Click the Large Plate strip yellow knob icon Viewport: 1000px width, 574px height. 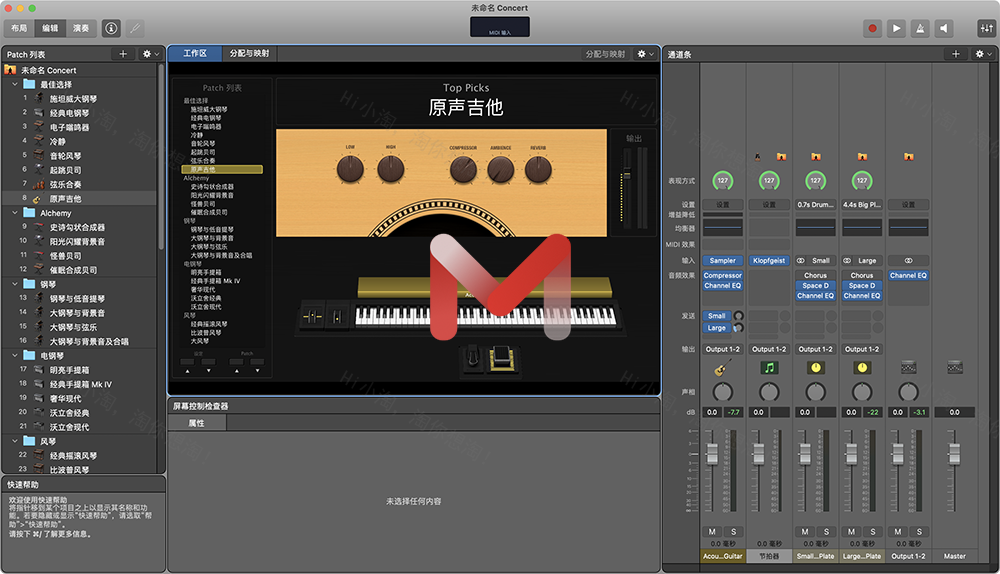coord(862,368)
